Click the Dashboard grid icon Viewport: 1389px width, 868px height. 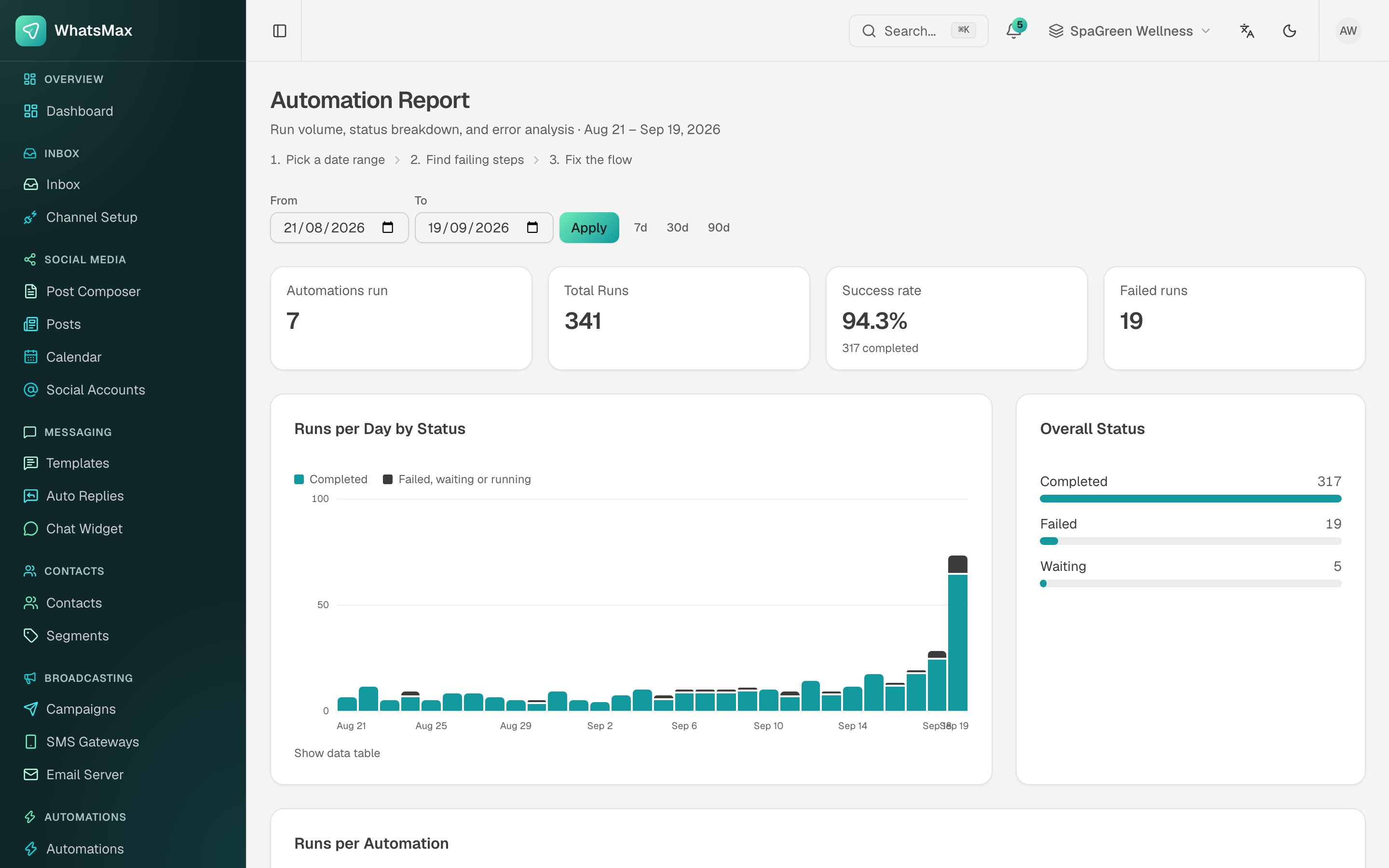tap(30, 111)
